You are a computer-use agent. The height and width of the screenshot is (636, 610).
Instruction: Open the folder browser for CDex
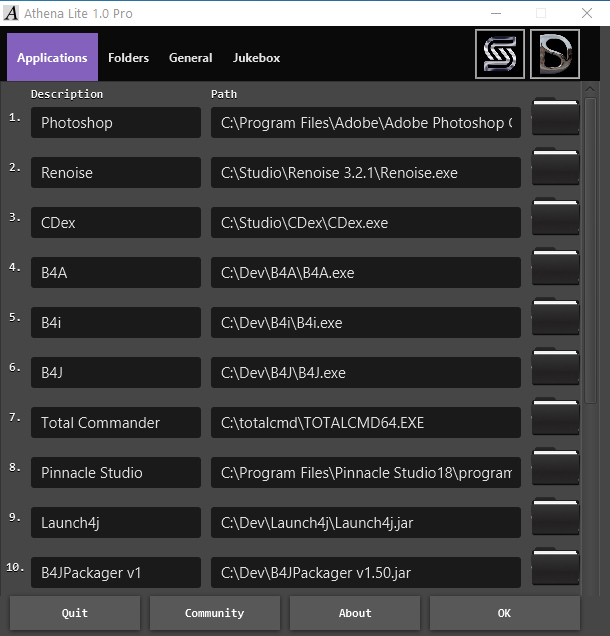[555, 218]
